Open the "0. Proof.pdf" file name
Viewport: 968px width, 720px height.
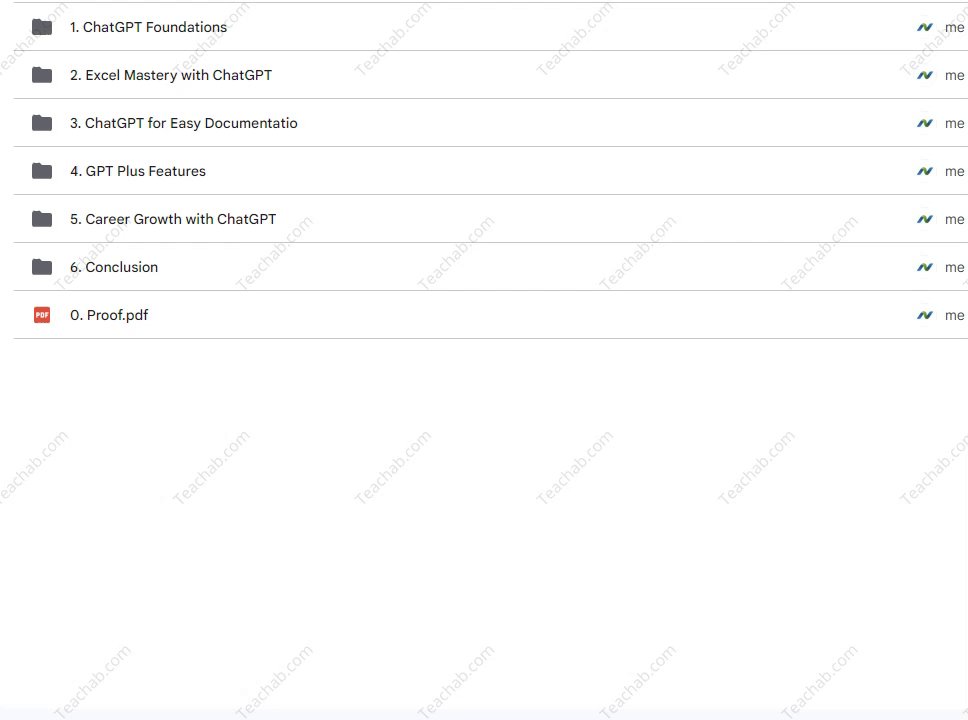pyautogui.click(x=109, y=315)
